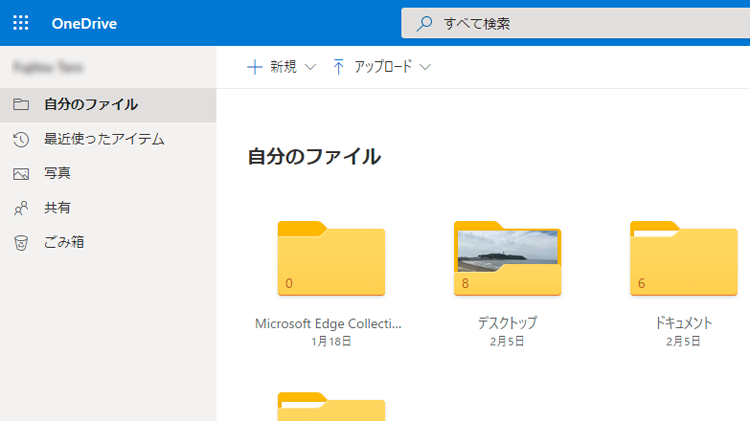Open the ドキュメント folder icon
750x421 pixels.
(x=684, y=258)
